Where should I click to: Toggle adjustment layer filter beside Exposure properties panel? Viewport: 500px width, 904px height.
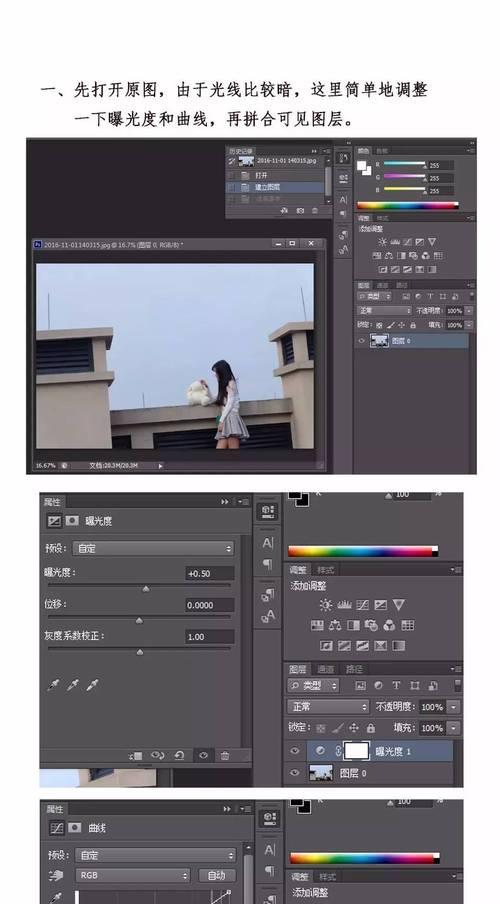click(x=378, y=685)
